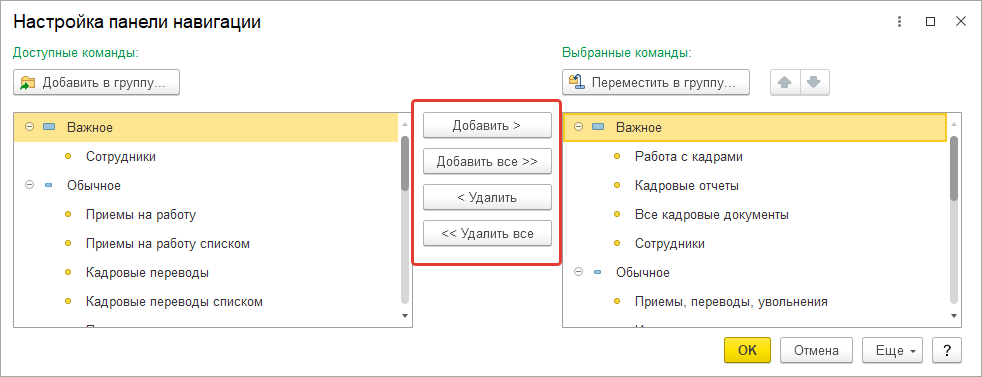This screenshot has height=377, width=982.
Task: Open the Еще dropdown menu
Action: tap(892, 350)
